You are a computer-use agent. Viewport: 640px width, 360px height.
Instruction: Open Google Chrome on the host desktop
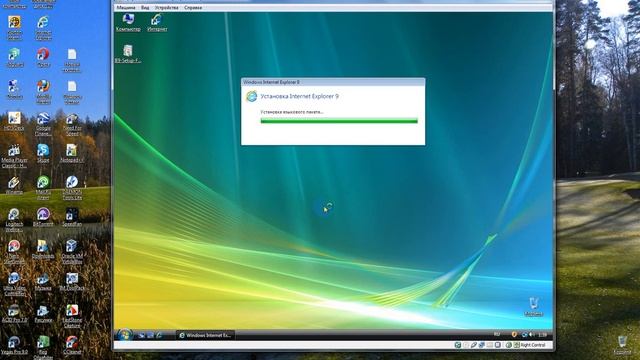click(x=43, y=124)
